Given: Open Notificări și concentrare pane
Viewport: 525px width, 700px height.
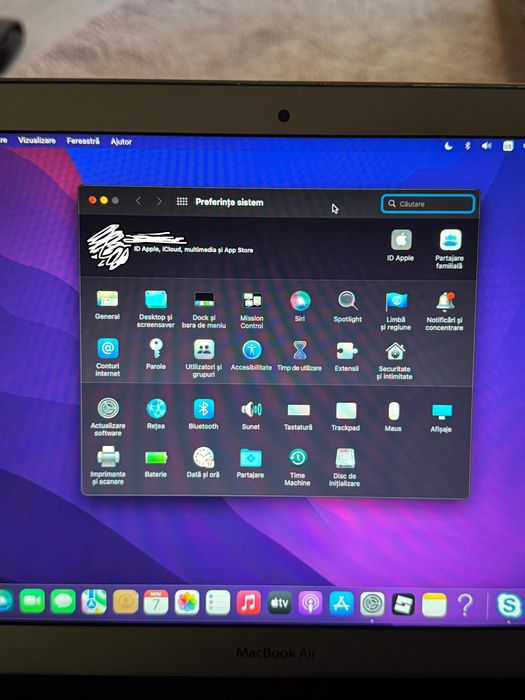Looking at the screenshot, I should (445, 311).
